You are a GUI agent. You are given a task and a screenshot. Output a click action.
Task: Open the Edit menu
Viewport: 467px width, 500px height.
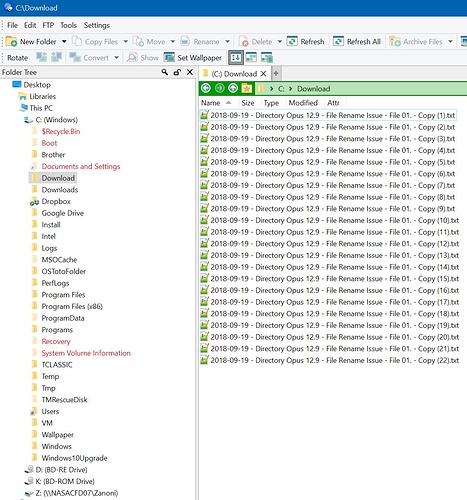pyautogui.click(x=30, y=25)
